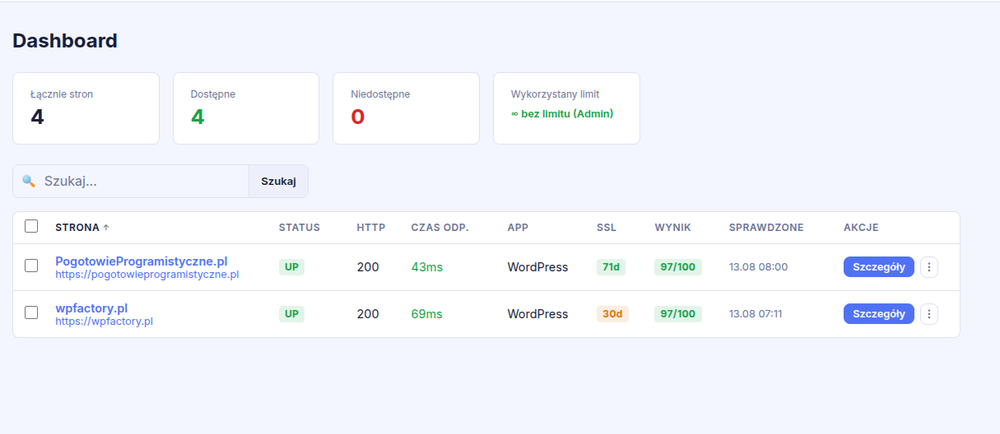Open the PogotowieProgramistyczne.pl site name link
The width and height of the screenshot is (1000, 434).
point(142,261)
